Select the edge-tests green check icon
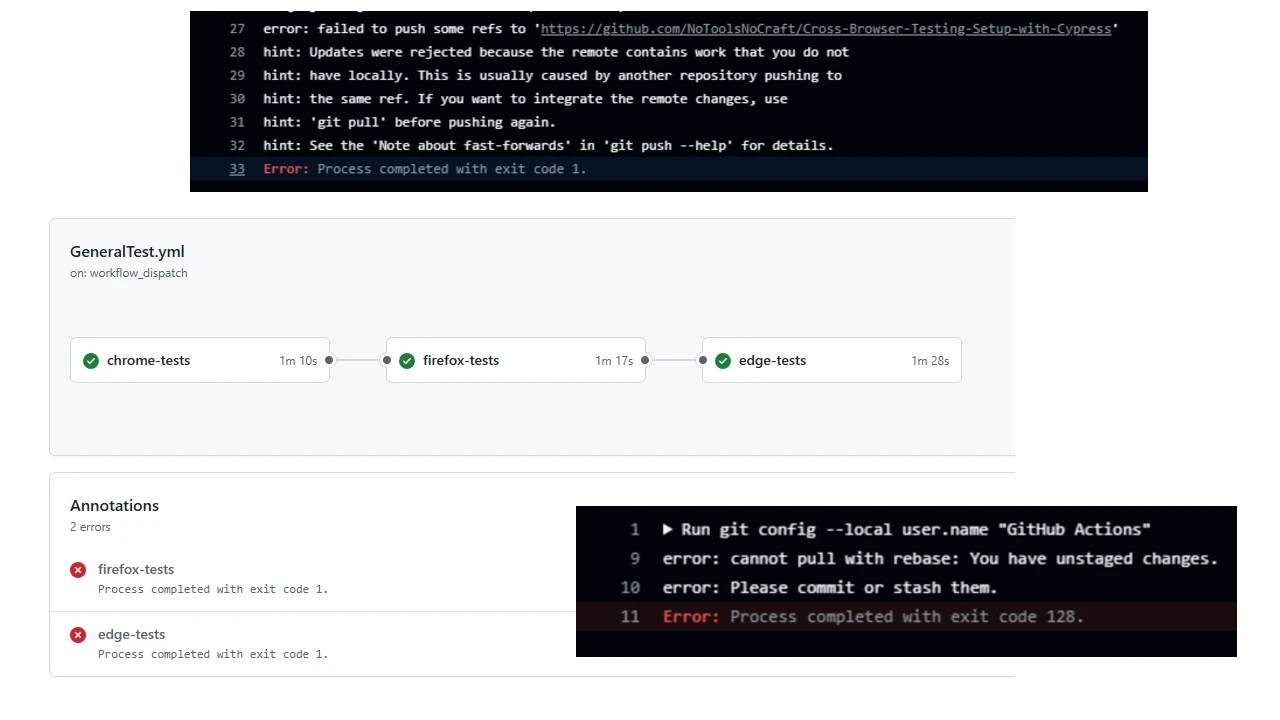The image size is (1280, 720). coord(723,361)
